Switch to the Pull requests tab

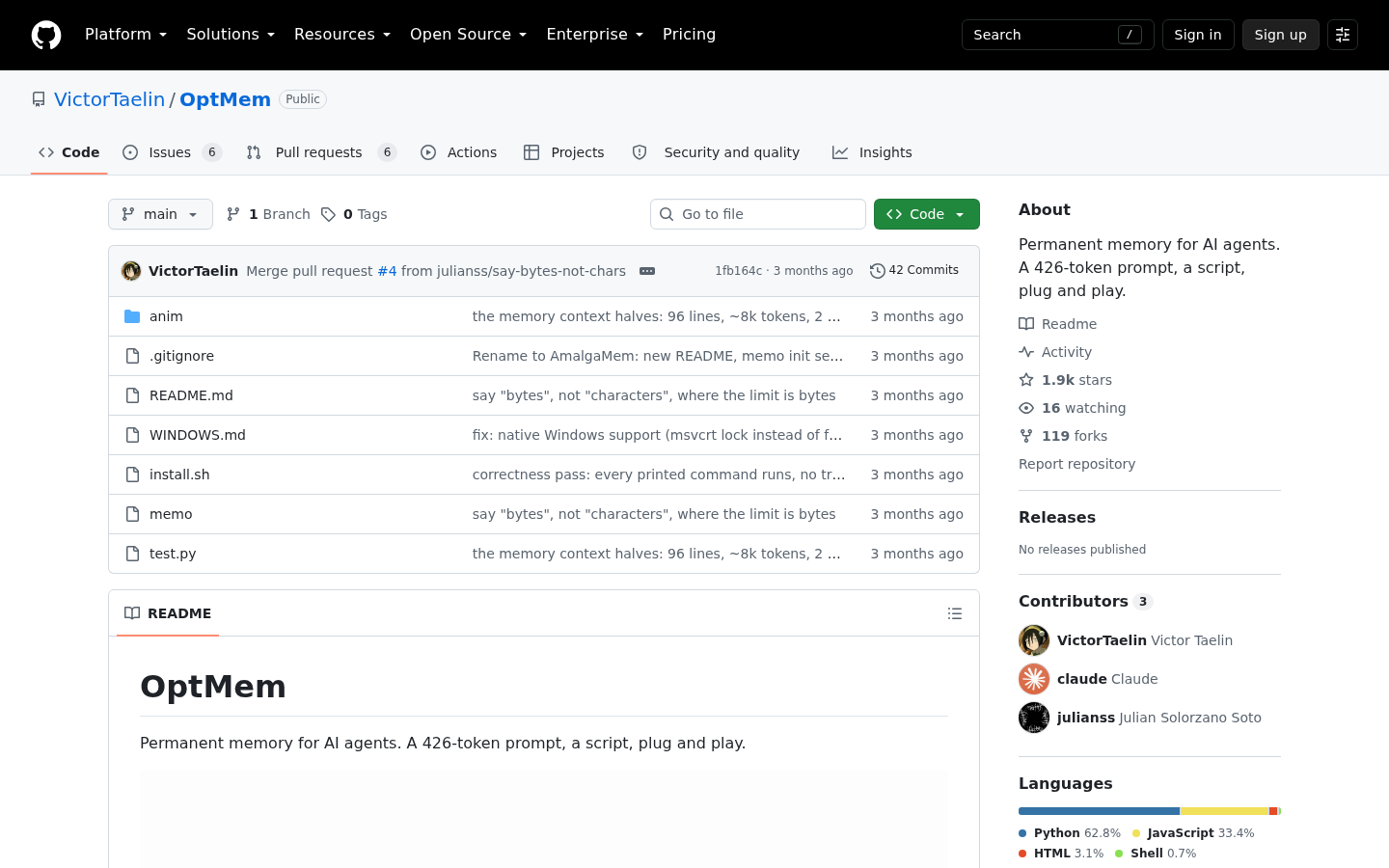pyautogui.click(x=321, y=152)
